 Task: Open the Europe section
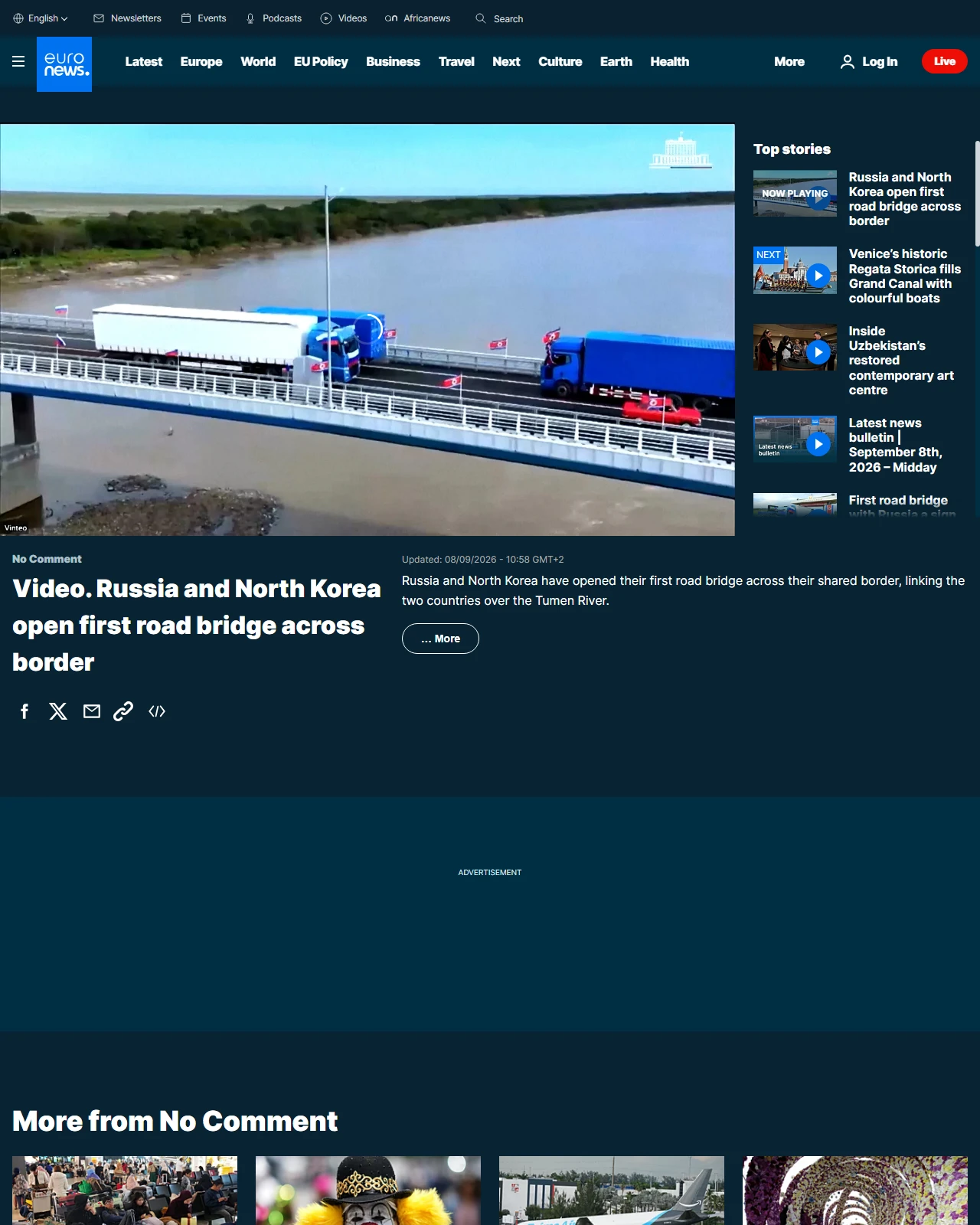tap(201, 61)
